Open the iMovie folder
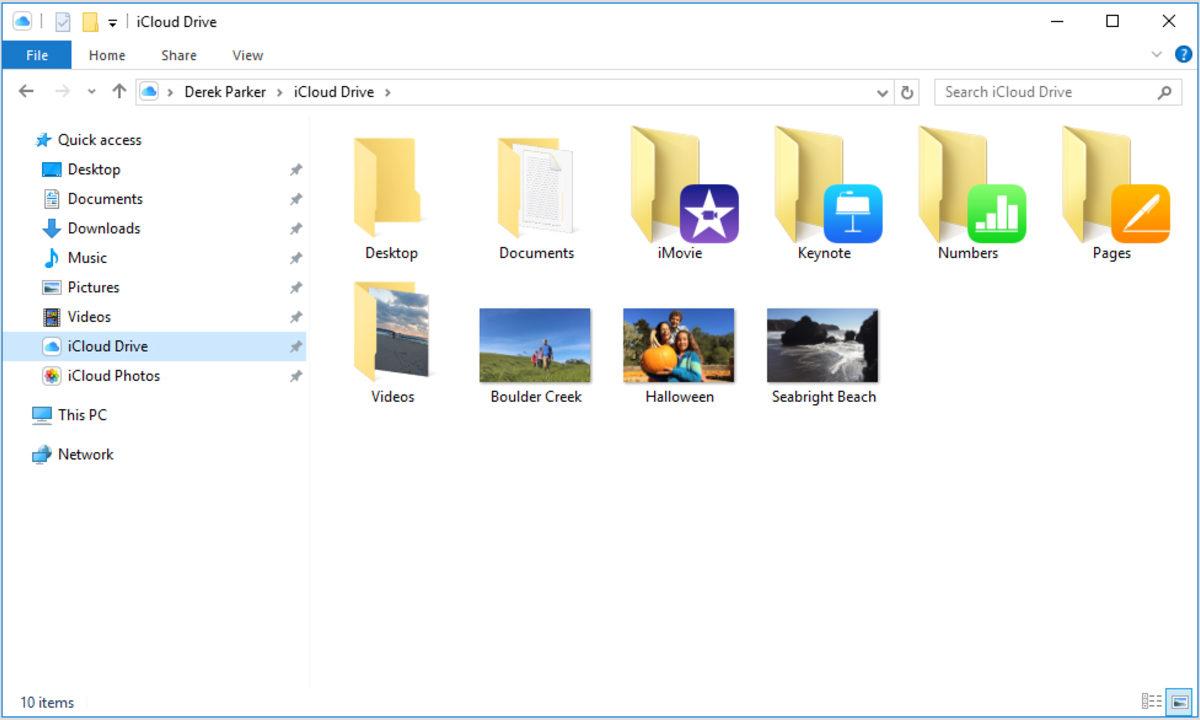 (x=678, y=190)
